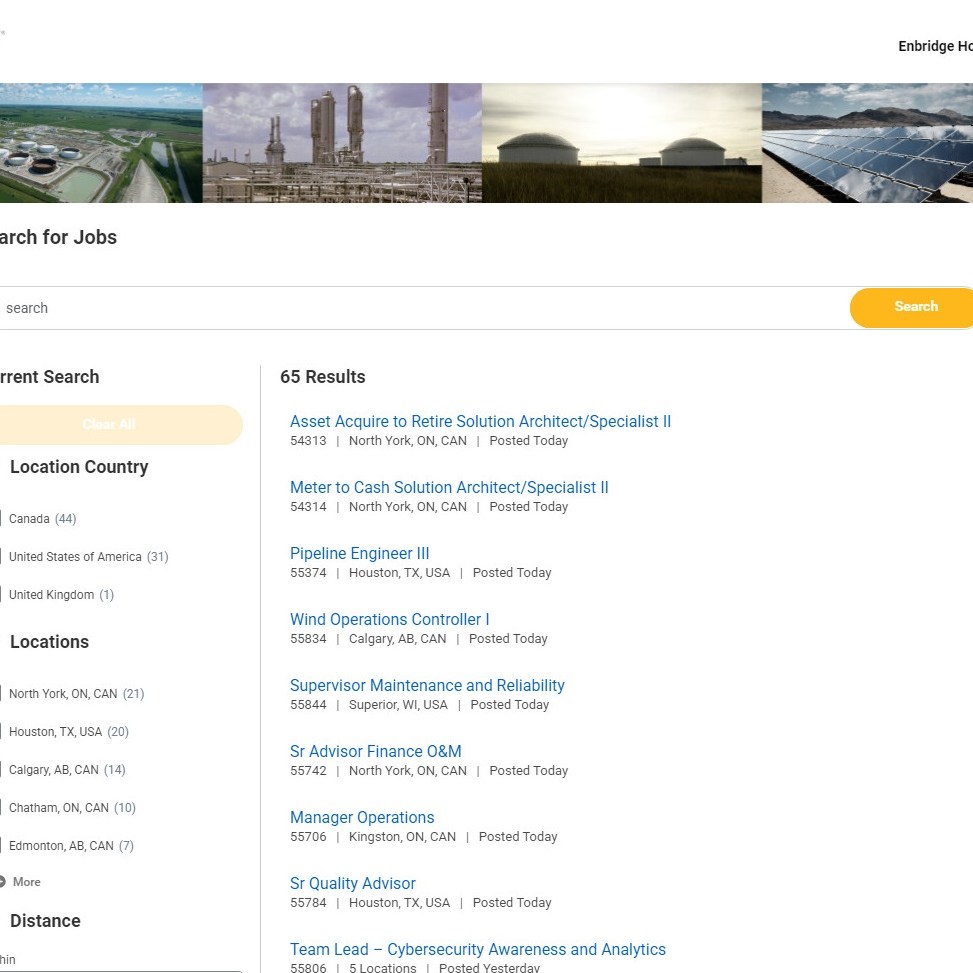Screen dimensions: 973x973
Task: Click the Clear All filters button
Action: coord(110,424)
